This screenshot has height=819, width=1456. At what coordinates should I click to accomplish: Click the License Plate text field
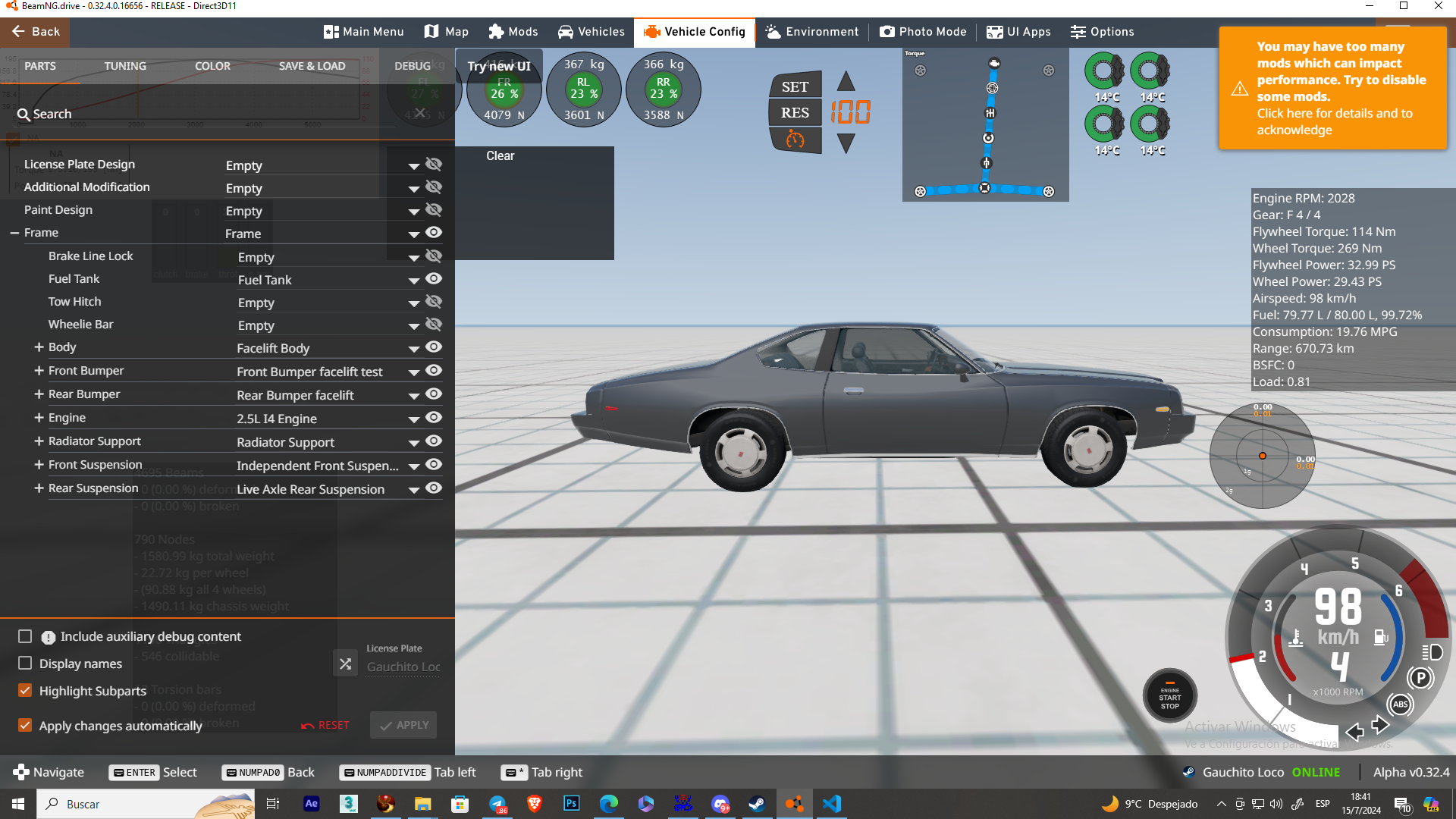403,667
